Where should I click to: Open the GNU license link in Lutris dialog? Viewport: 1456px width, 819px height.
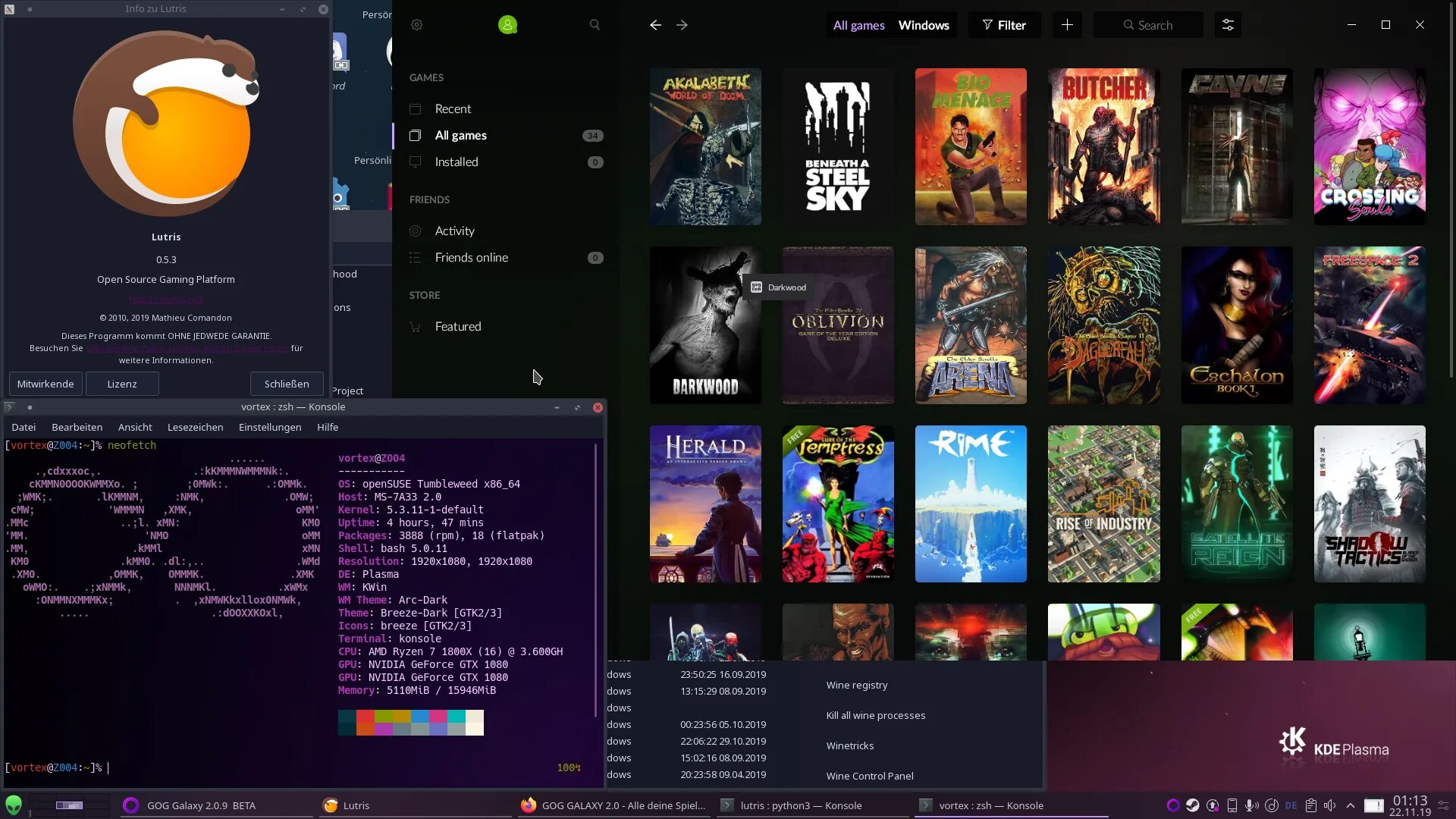(x=187, y=348)
